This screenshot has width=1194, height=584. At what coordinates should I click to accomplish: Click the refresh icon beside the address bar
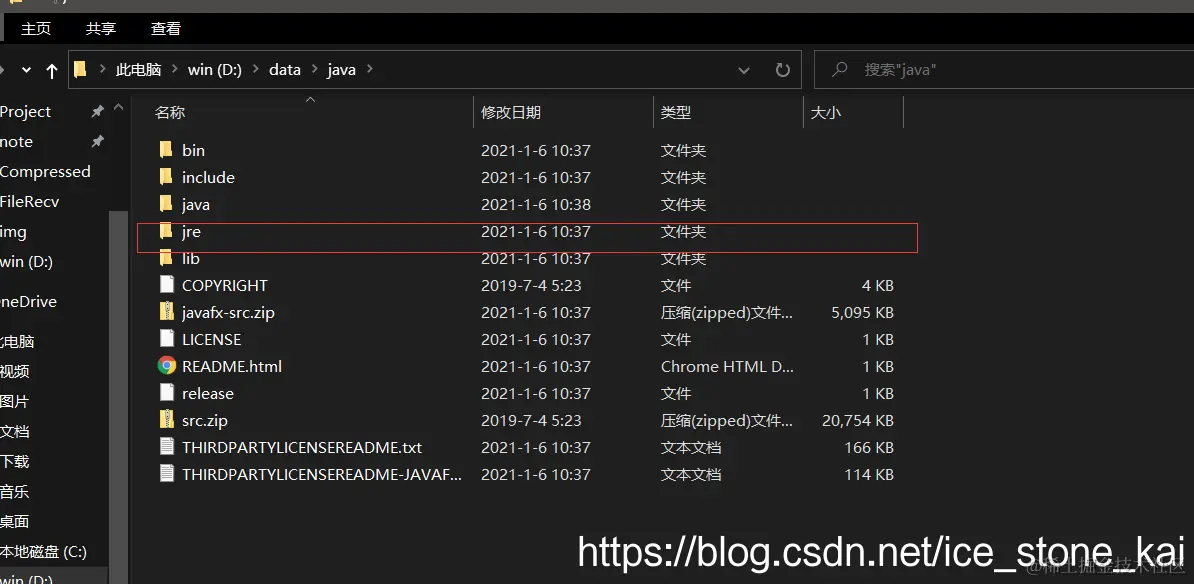784,69
